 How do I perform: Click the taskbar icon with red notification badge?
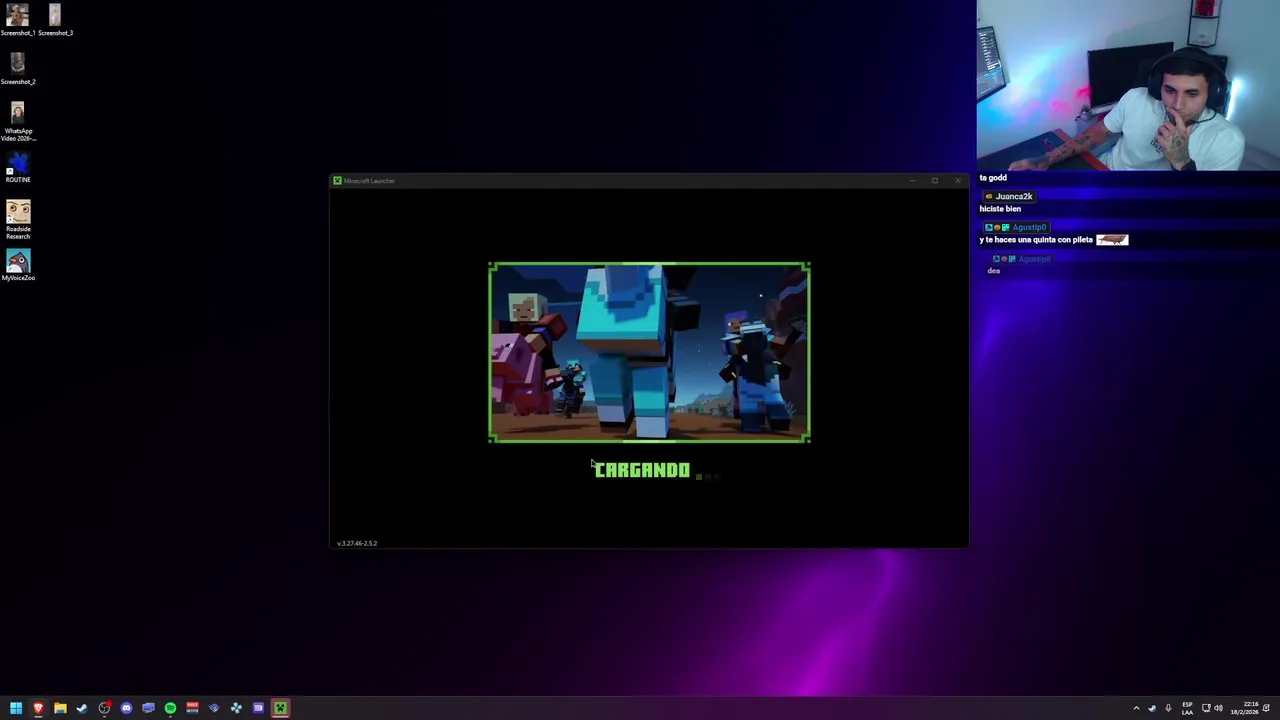[x=104, y=708]
